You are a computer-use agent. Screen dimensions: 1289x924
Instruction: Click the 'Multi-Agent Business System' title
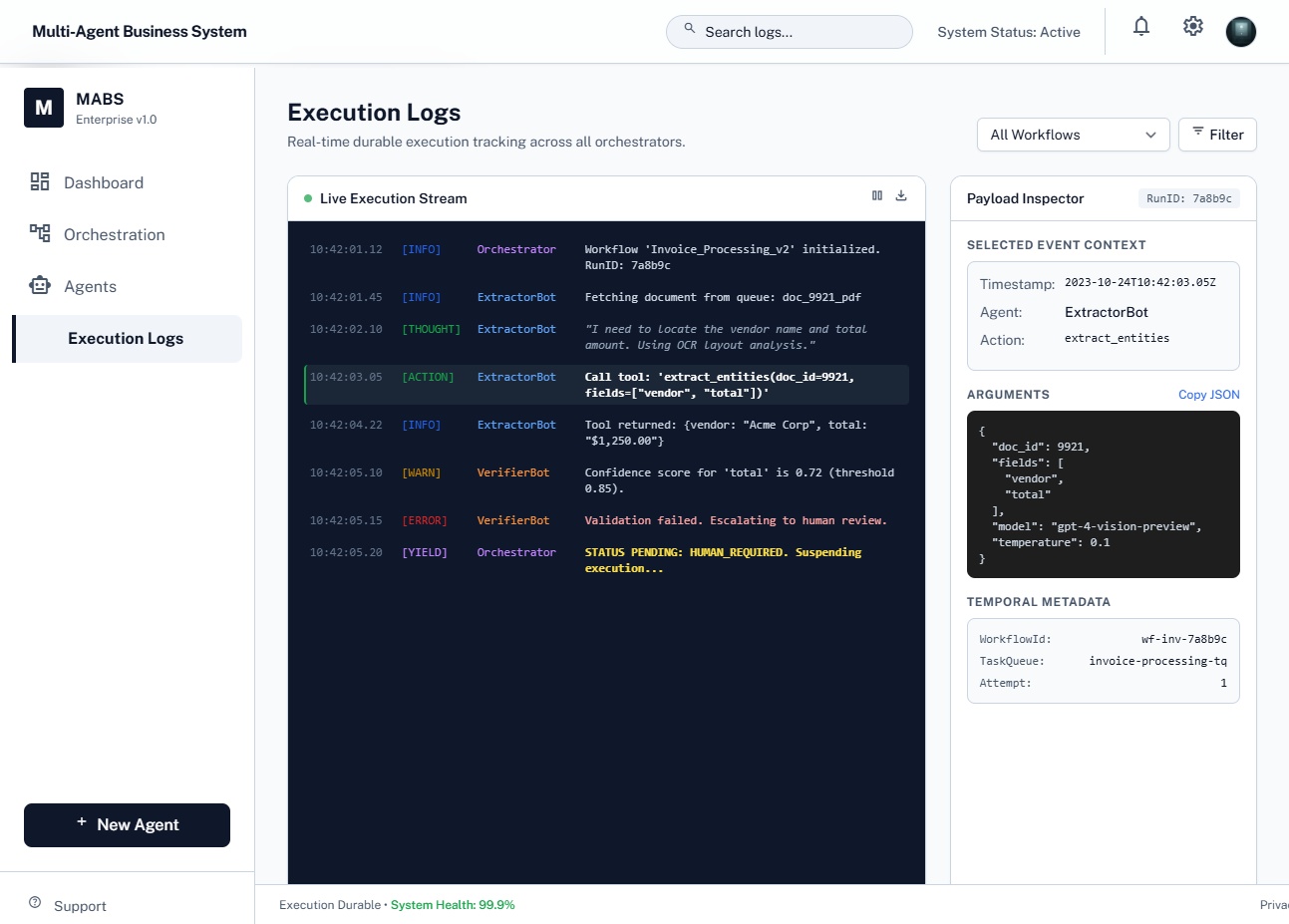[140, 31]
